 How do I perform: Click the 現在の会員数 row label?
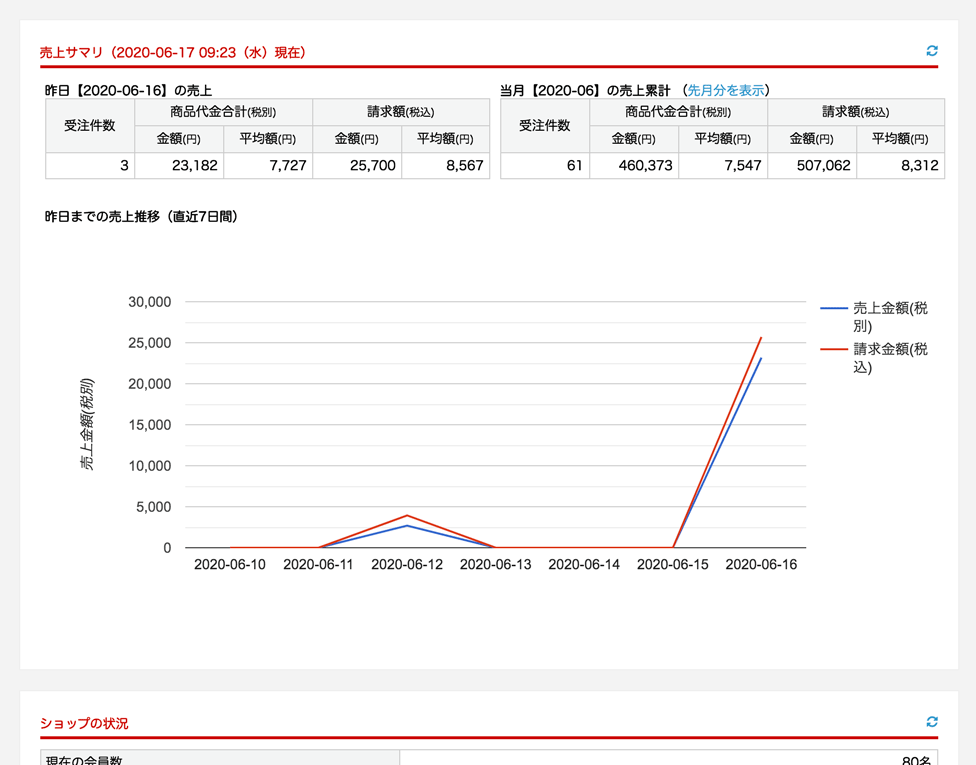click(83, 760)
